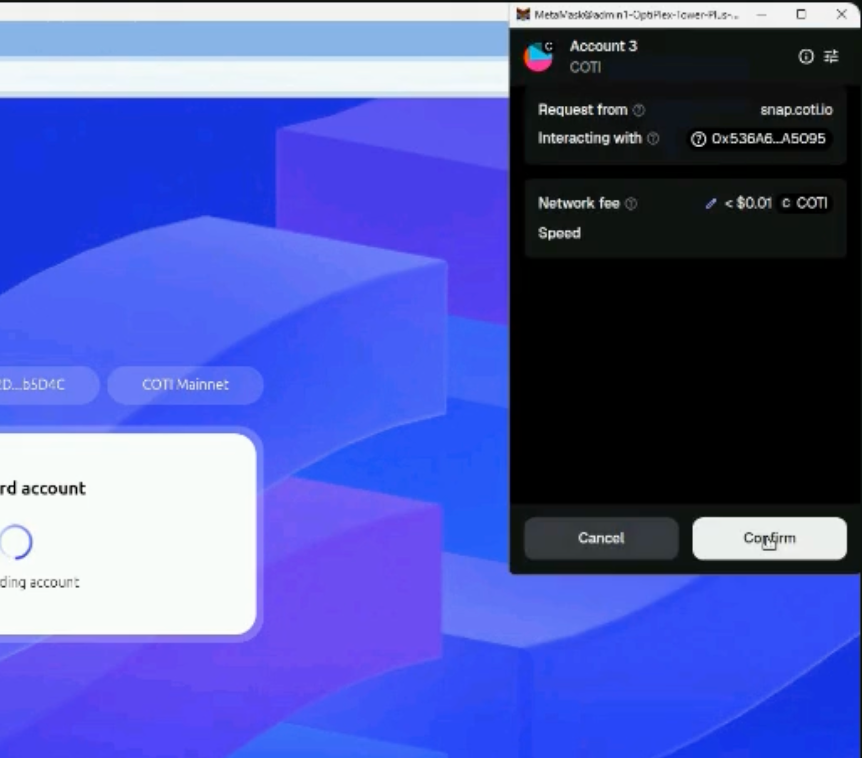The width and height of the screenshot is (862, 758).
Task: Cancel the MetaMask transaction request
Action: [x=601, y=538]
